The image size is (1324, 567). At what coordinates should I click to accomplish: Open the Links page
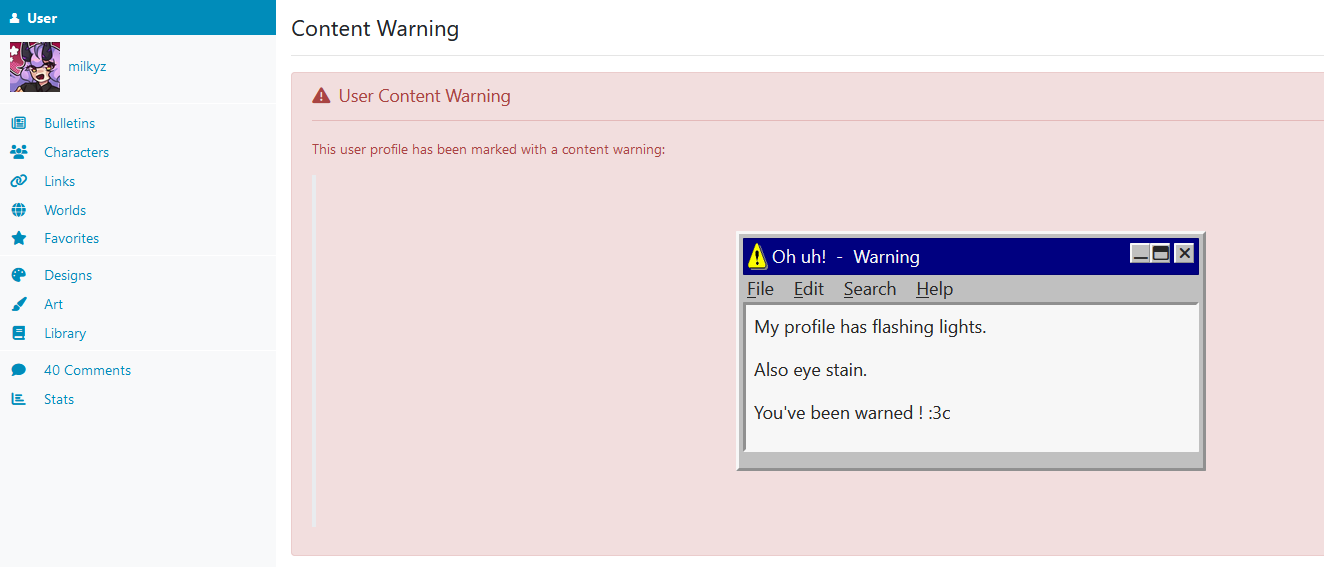[59, 181]
